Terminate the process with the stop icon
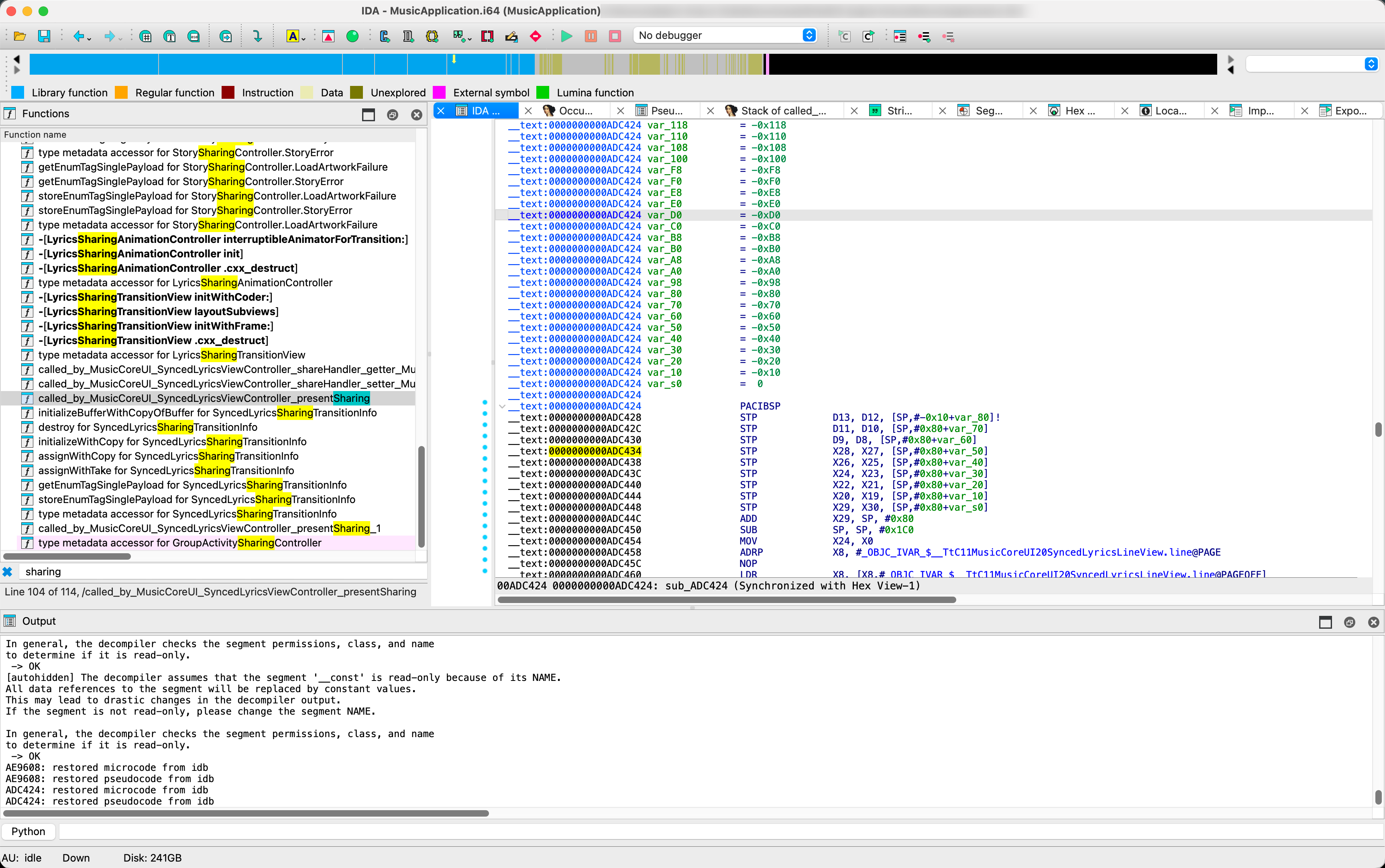Viewport: 1385px width, 868px height. (615, 36)
